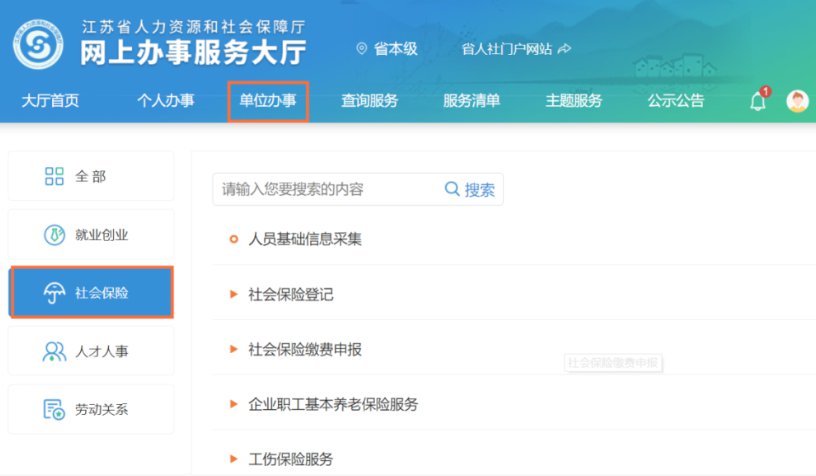Switch to 主题服务 tab
816x476 pixels.
tap(573, 100)
